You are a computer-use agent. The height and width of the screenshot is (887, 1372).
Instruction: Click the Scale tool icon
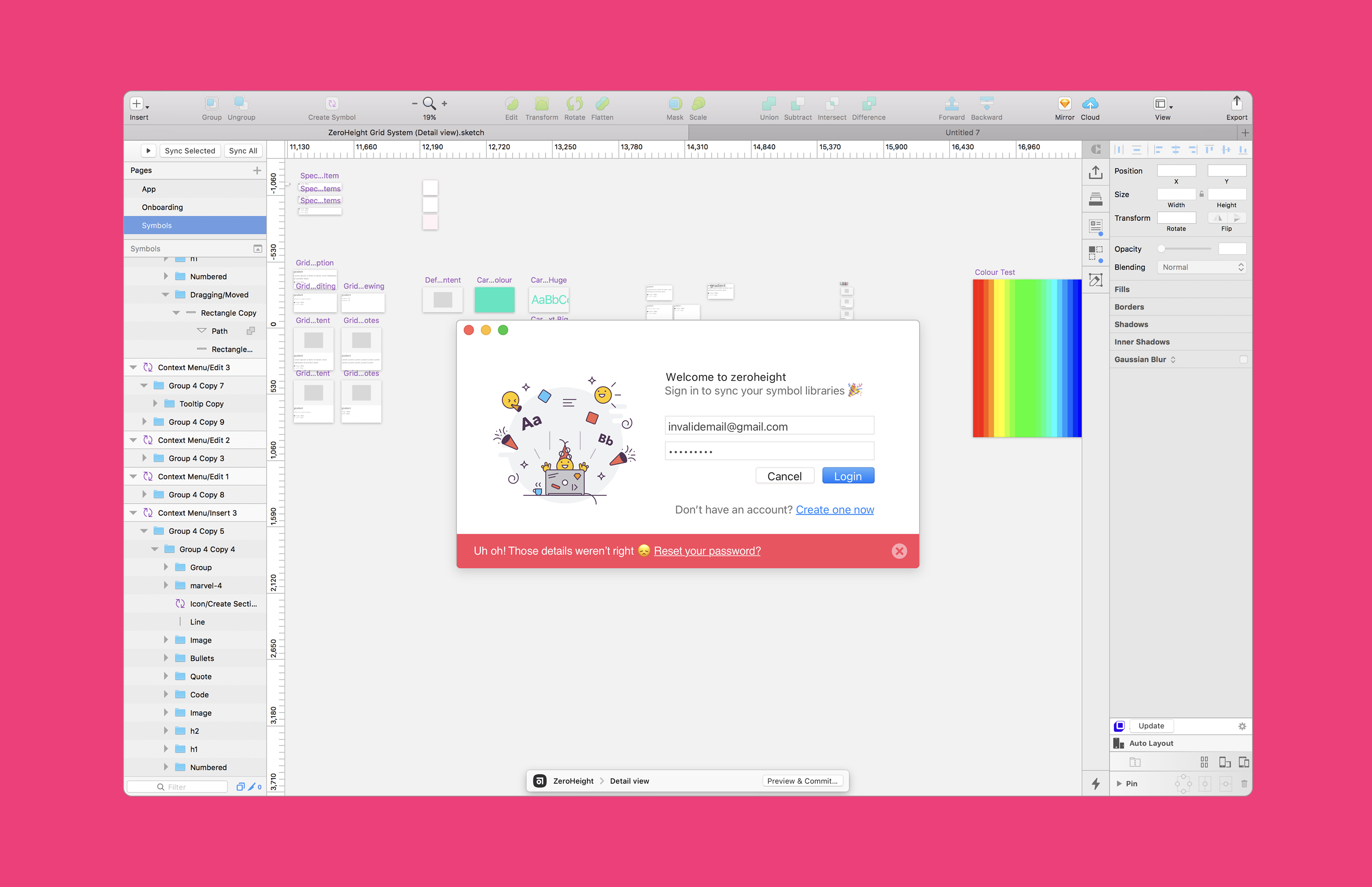coord(698,104)
